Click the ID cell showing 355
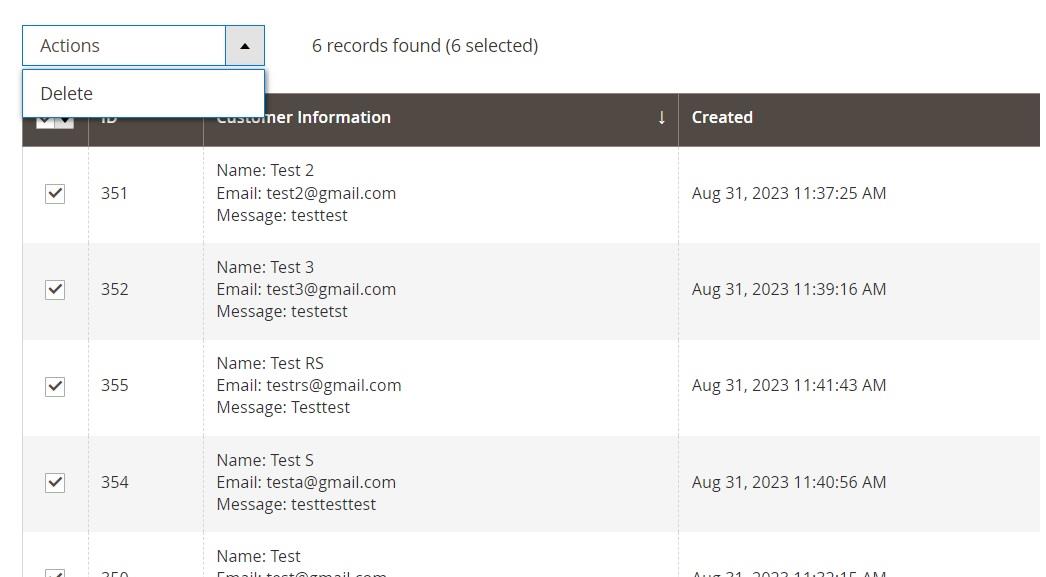This screenshot has width=1046, height=577. (114, 386)
